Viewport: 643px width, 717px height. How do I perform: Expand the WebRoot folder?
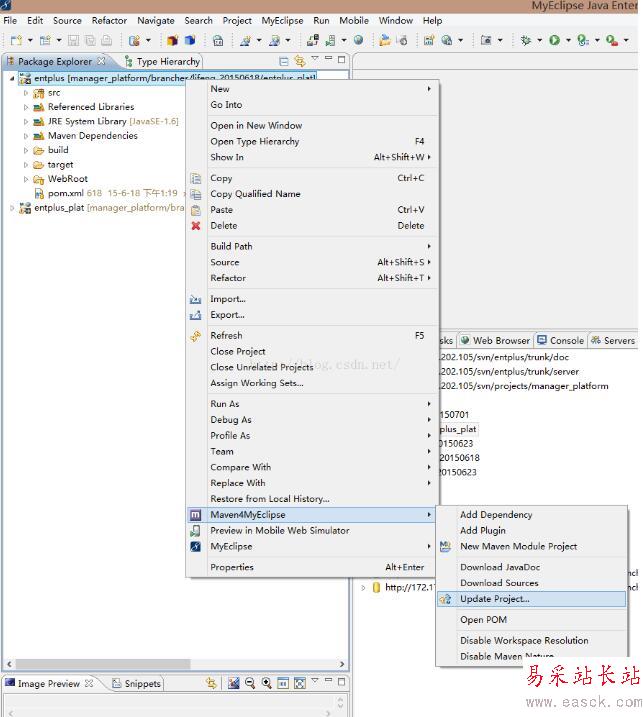(26, 179)
